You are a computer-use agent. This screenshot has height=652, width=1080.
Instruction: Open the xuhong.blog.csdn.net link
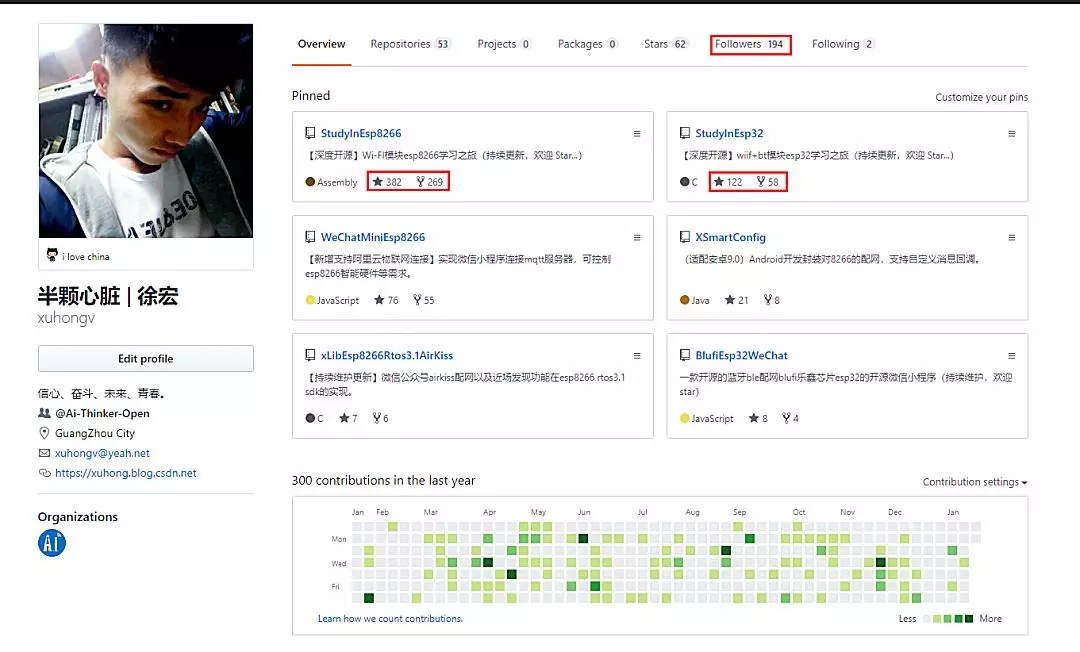tap(125, 473)
